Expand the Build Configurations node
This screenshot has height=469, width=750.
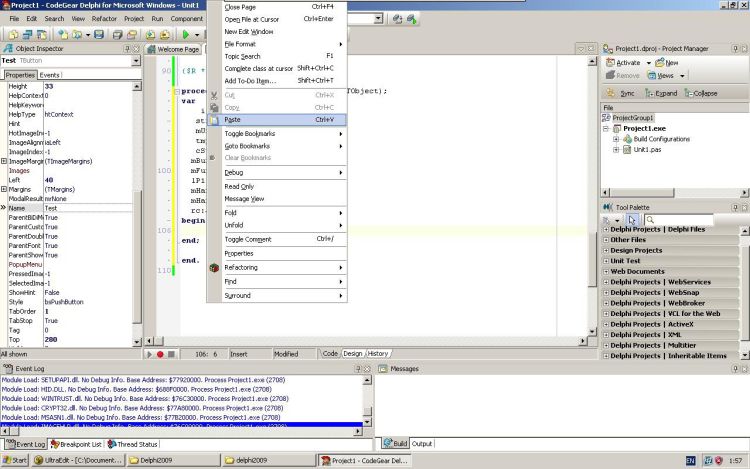[616, 139]
